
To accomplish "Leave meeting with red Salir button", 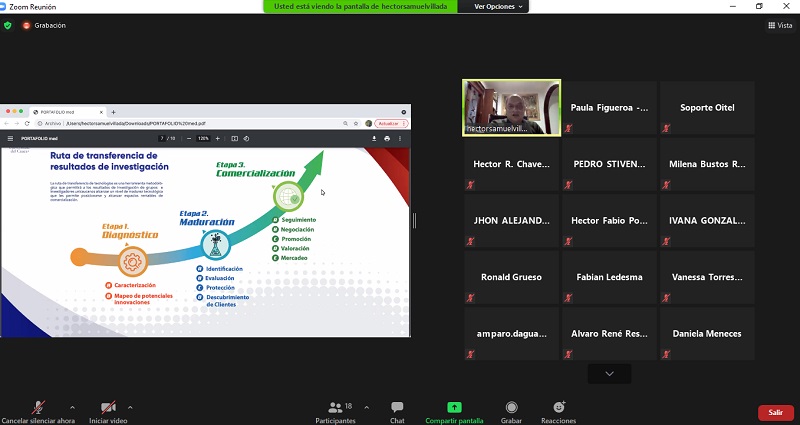I will (x=775, y=412).
